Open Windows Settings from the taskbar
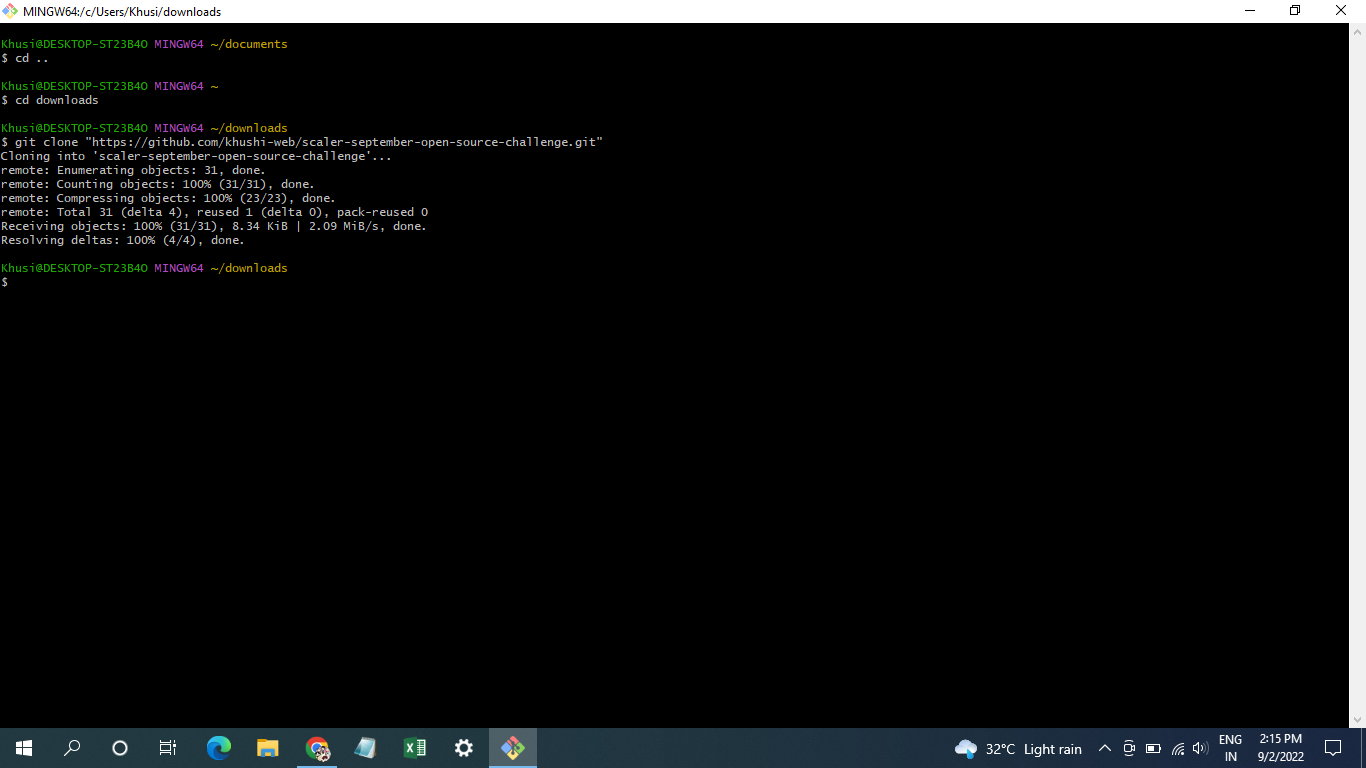The width and height of the screenshot is (1366, 768). (x=463, y=747)
